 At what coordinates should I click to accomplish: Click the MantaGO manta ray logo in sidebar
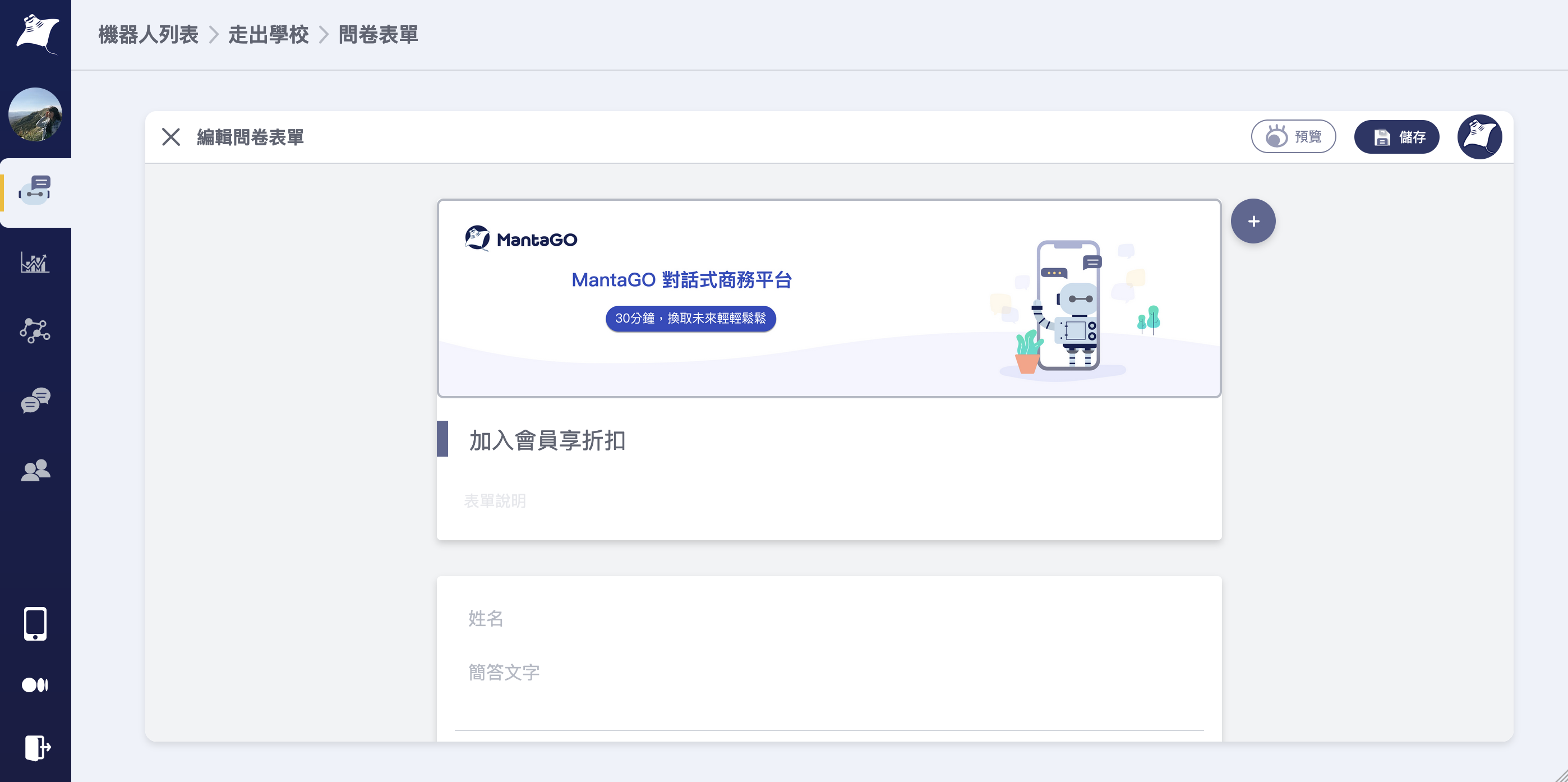[x=36, y=34]
